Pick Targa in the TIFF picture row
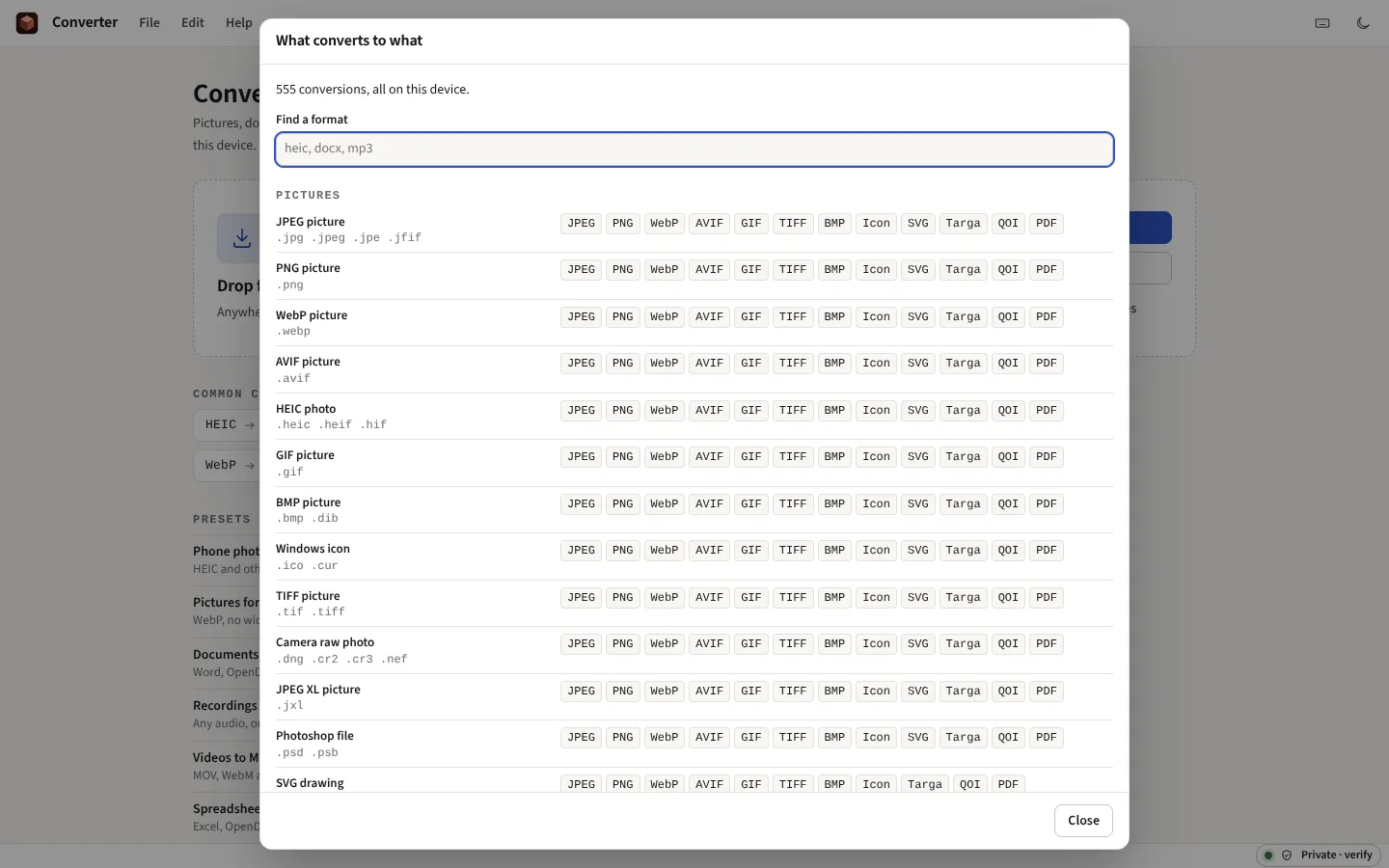1389x868 pixels. tap(963, 597)
